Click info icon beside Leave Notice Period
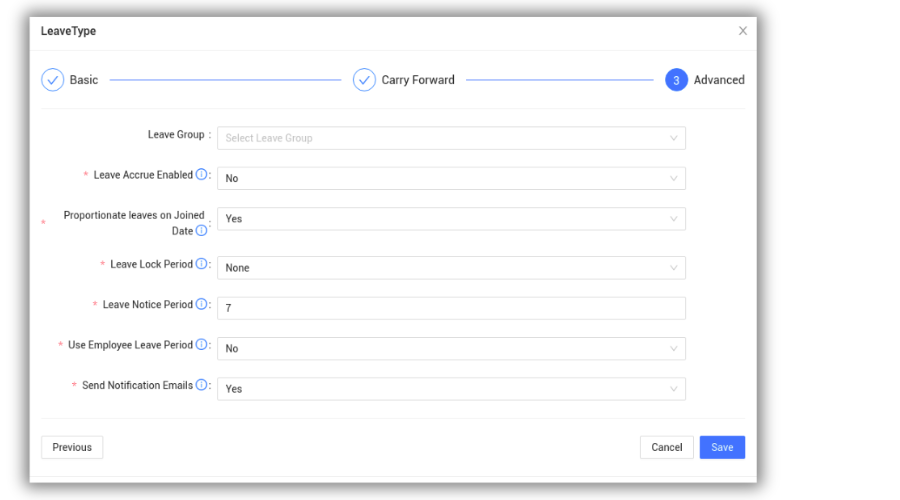 [201, 305]
